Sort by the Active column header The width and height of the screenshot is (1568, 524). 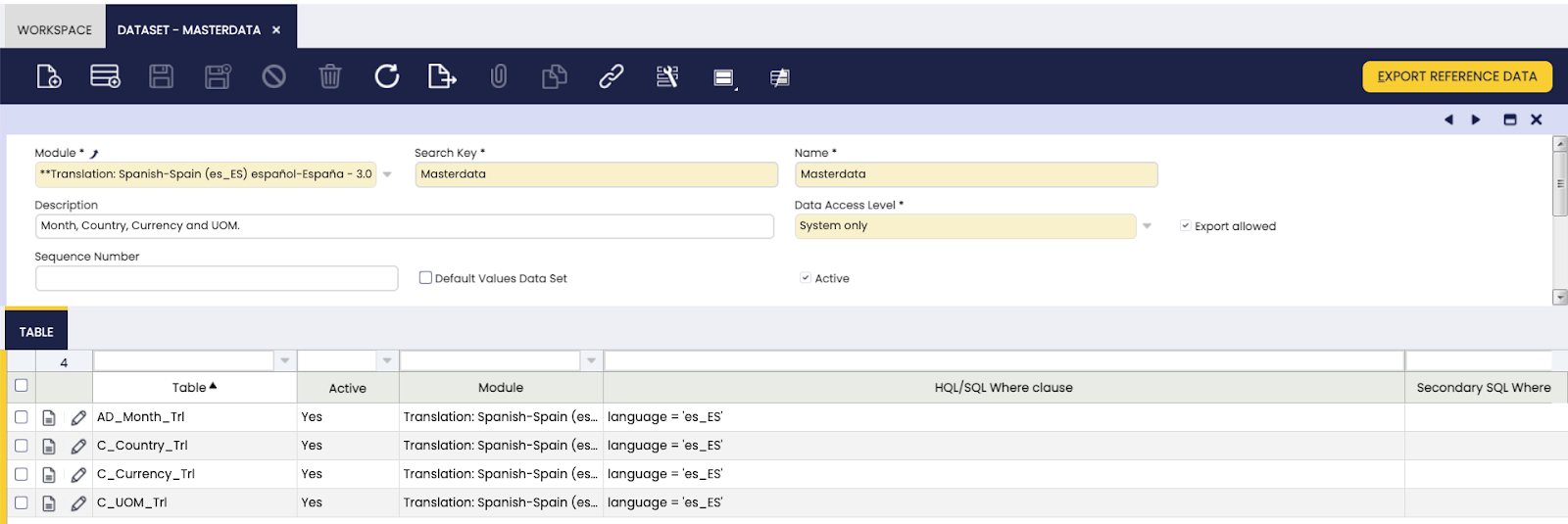click(x=348, y=388)
